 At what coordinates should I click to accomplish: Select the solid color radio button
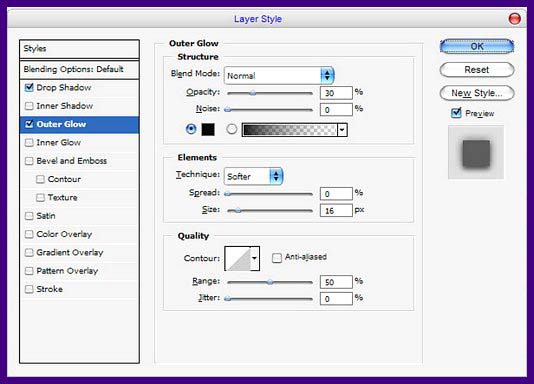click(191, 129)
